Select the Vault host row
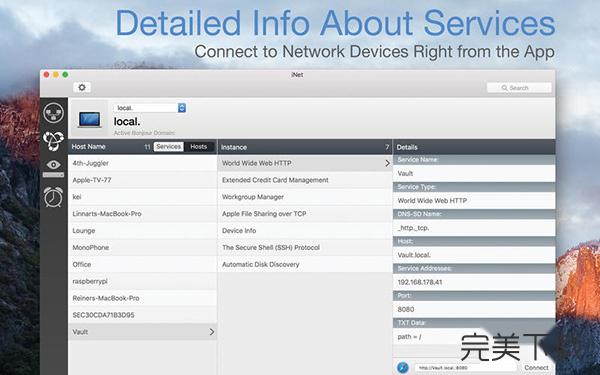Viewport: 600px width, 375px height. pyautogui.click(x=142, y=332)
